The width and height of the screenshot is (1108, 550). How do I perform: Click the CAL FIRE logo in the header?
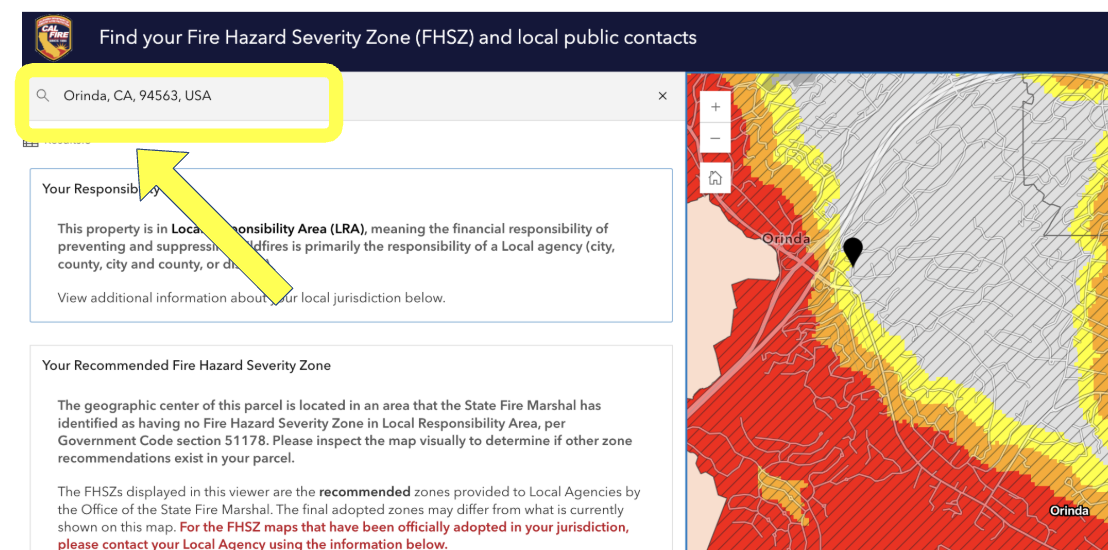pyautogui.click(x=53, y=38)
